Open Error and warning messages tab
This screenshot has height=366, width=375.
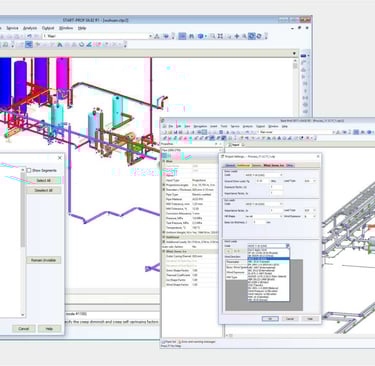point(197,342)
